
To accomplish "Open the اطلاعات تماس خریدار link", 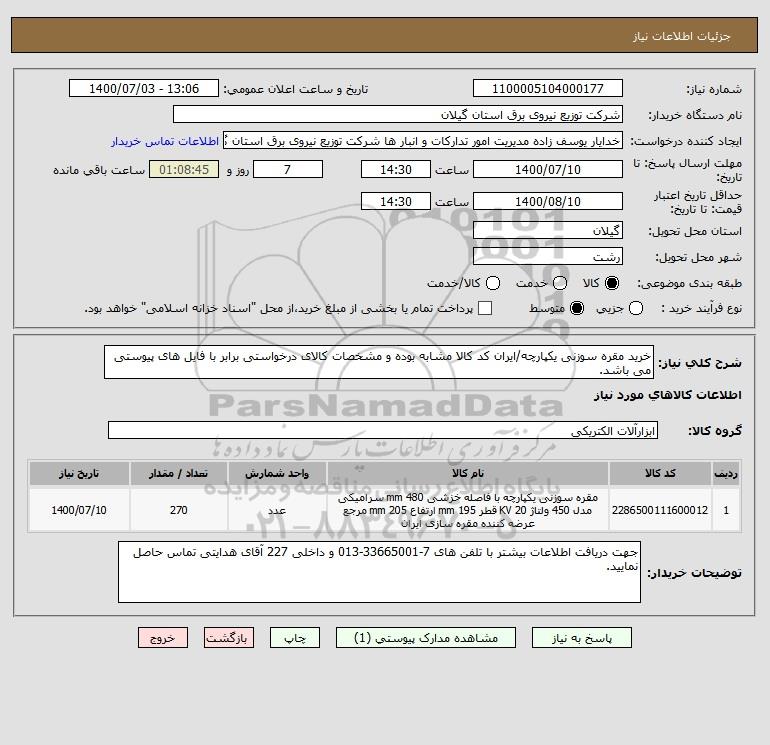I will (x=165, y=141).
